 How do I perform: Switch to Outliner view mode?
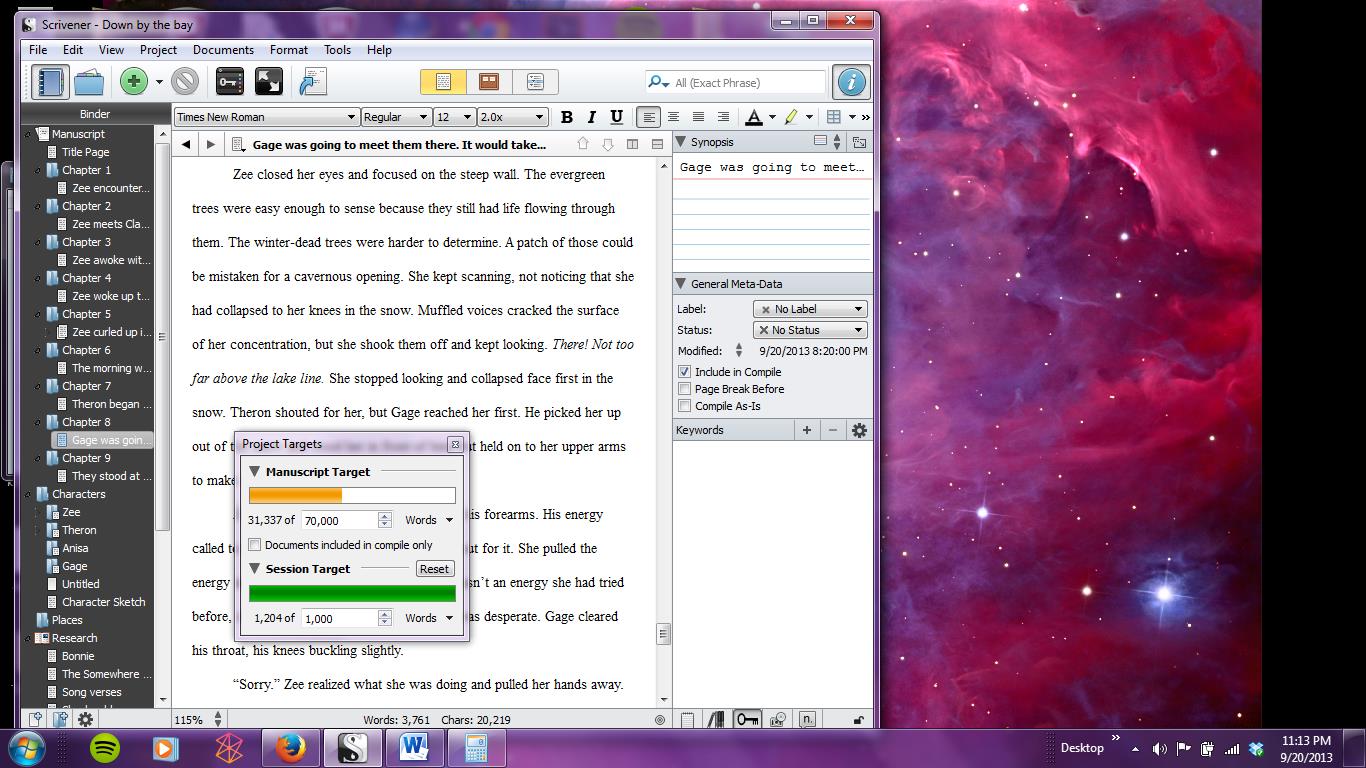[x=535, y=82]
